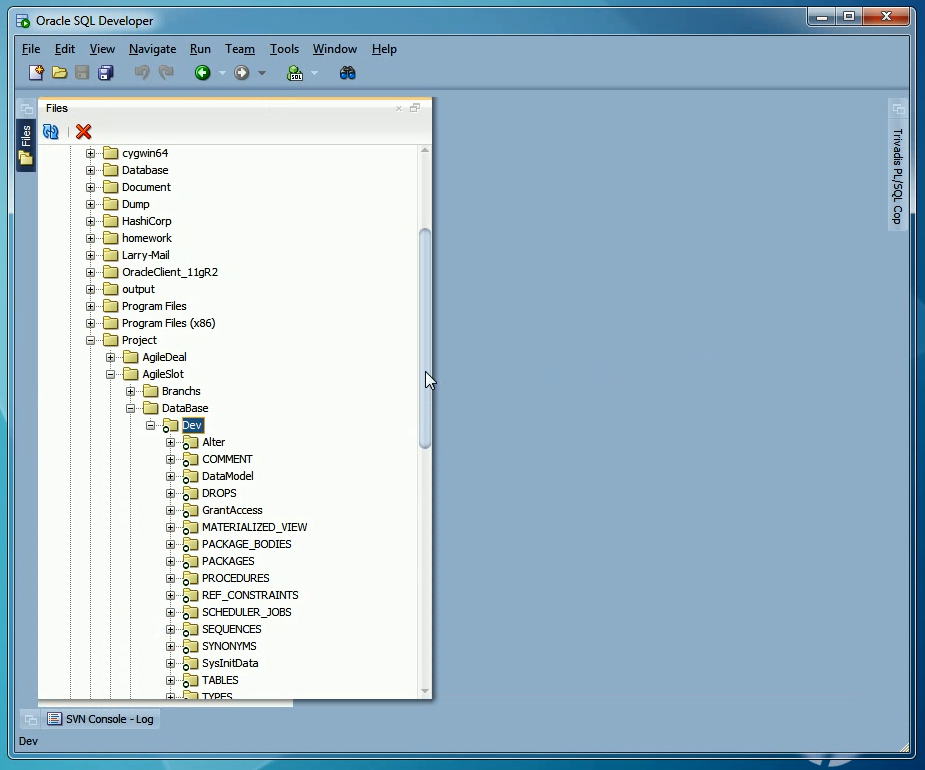925x770 pixels.
Task: Open the Help menu
Action: (384, 49)
